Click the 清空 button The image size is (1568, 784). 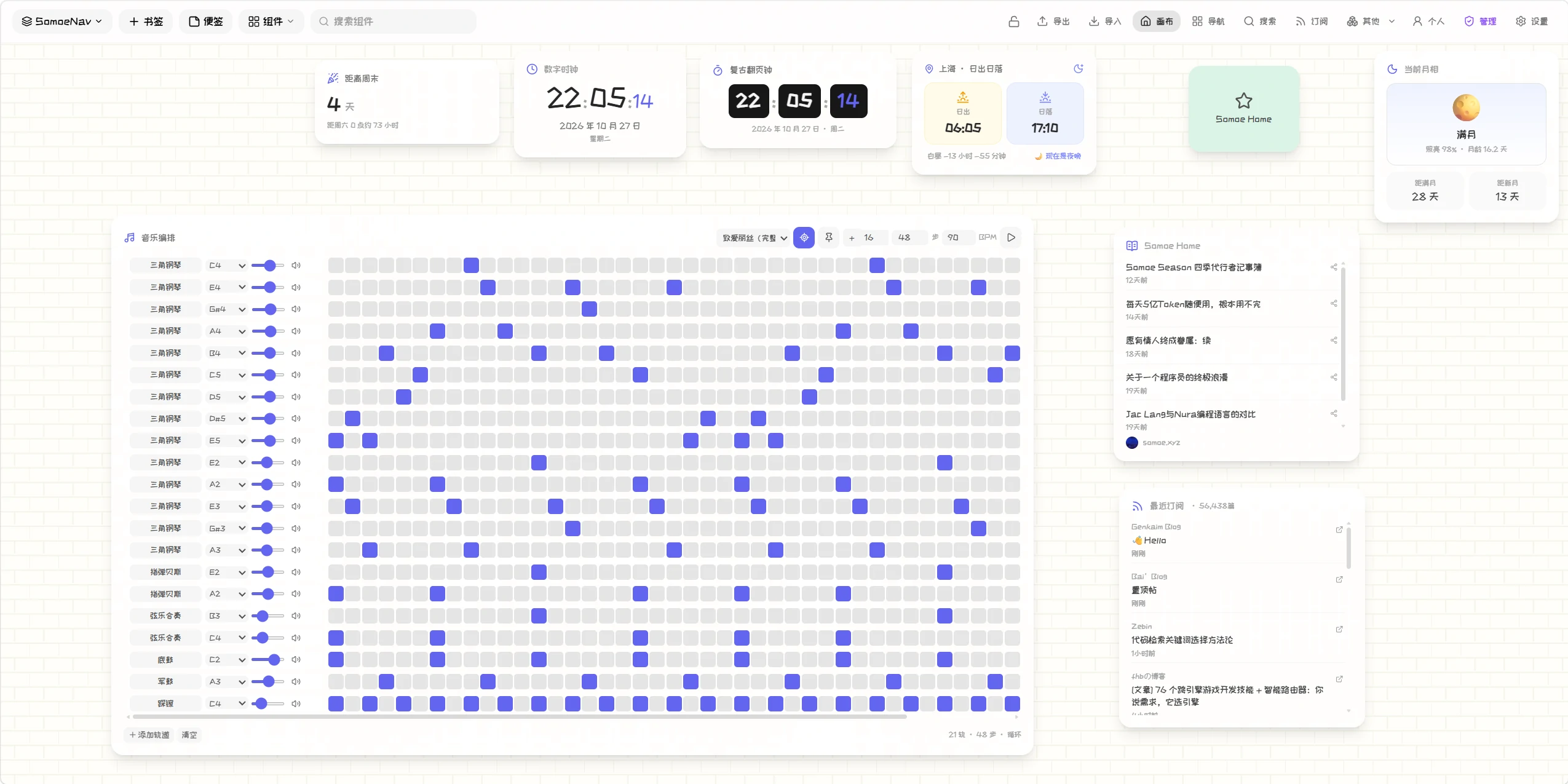(x=189, y=735)
